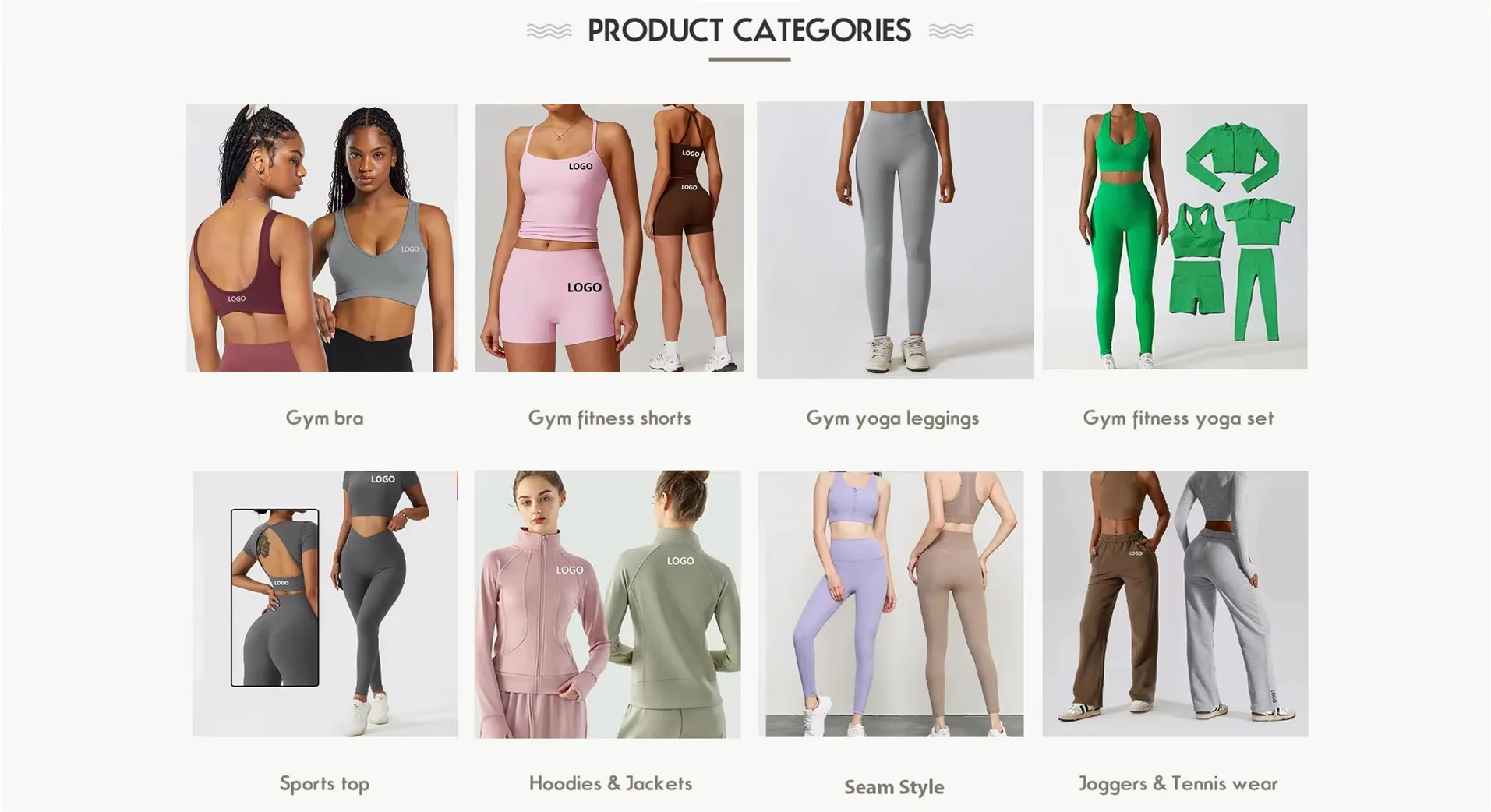Open the Sports top category image

(325, 604)
